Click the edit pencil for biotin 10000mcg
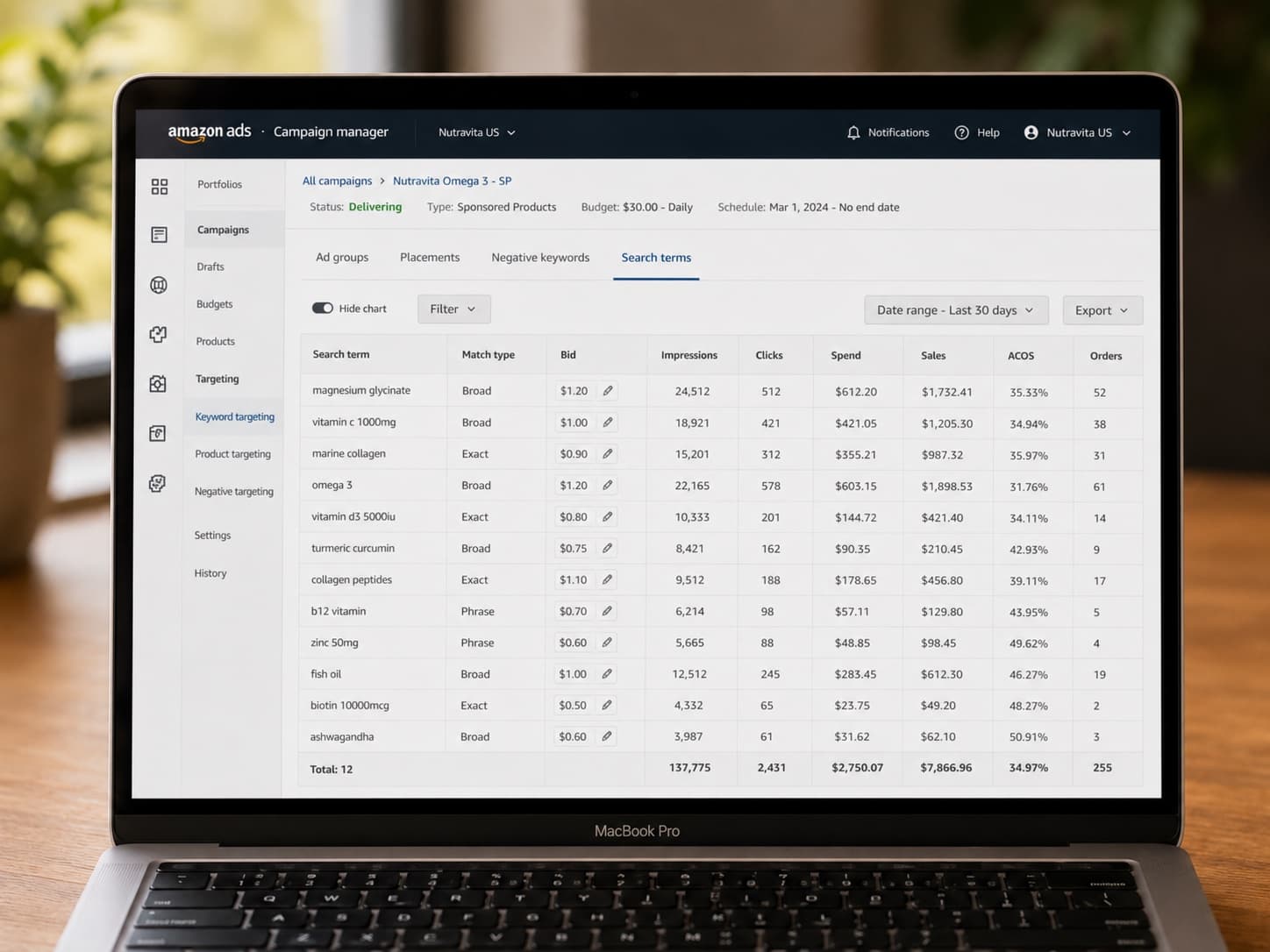The image size is (1270, 952). click(x=606, y=706)
